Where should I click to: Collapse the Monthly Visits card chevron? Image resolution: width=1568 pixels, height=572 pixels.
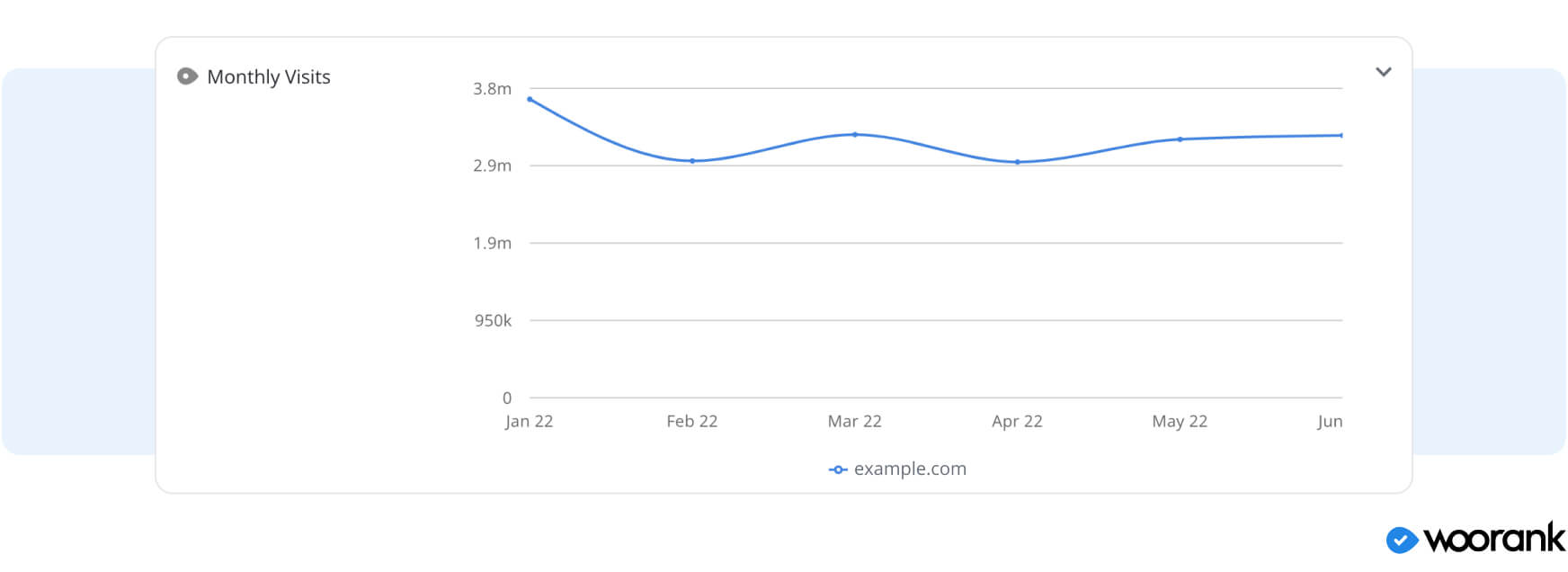(1384, 72)
